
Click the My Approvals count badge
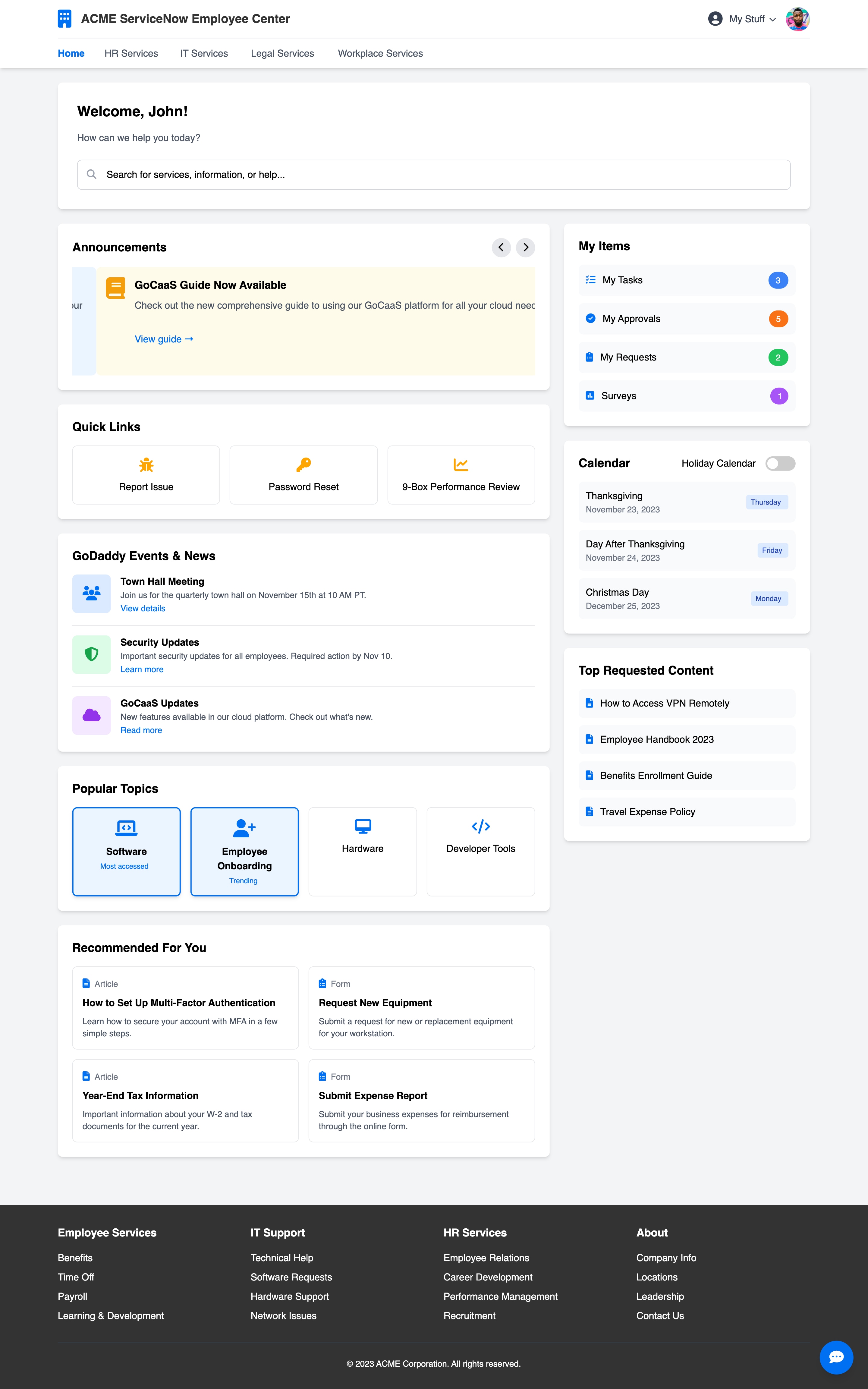779,319
